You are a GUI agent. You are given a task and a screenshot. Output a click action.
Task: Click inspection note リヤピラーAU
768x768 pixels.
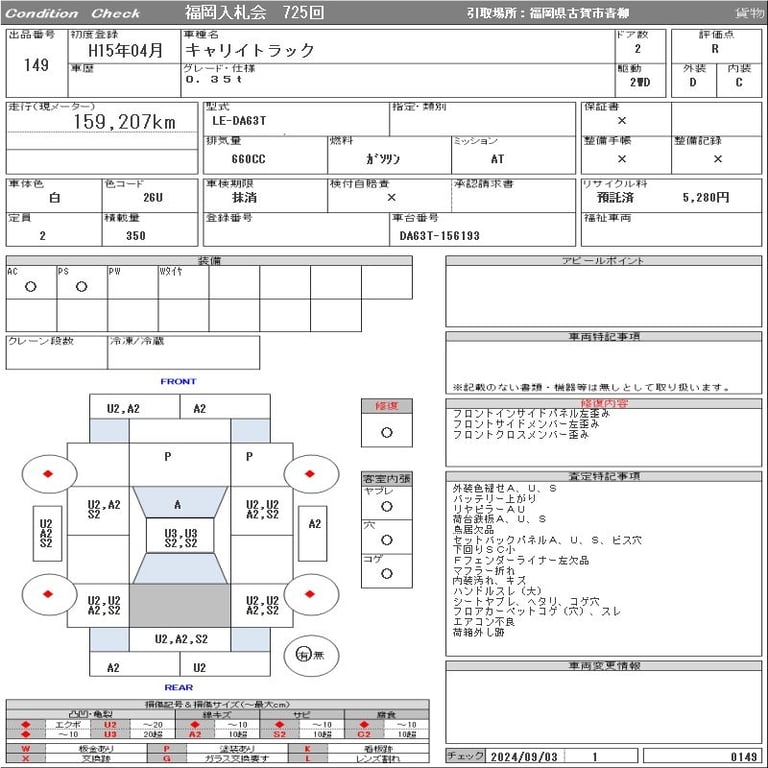(x=488, y=509)
